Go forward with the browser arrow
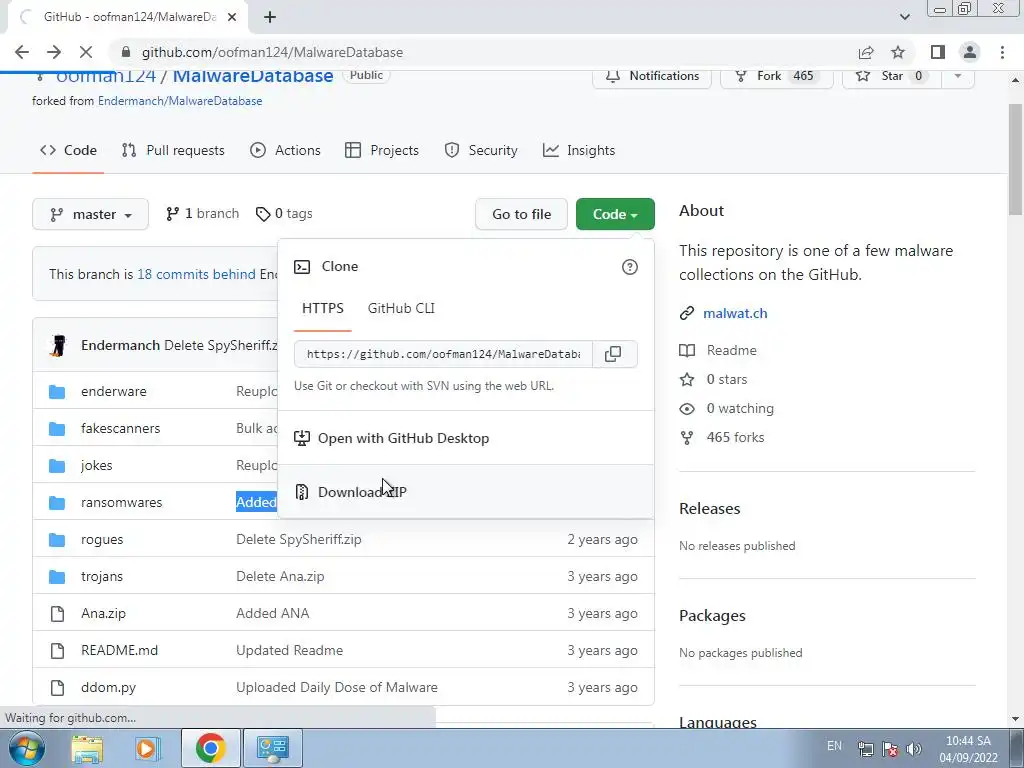 pyautogui.click(x=54, y=52)
